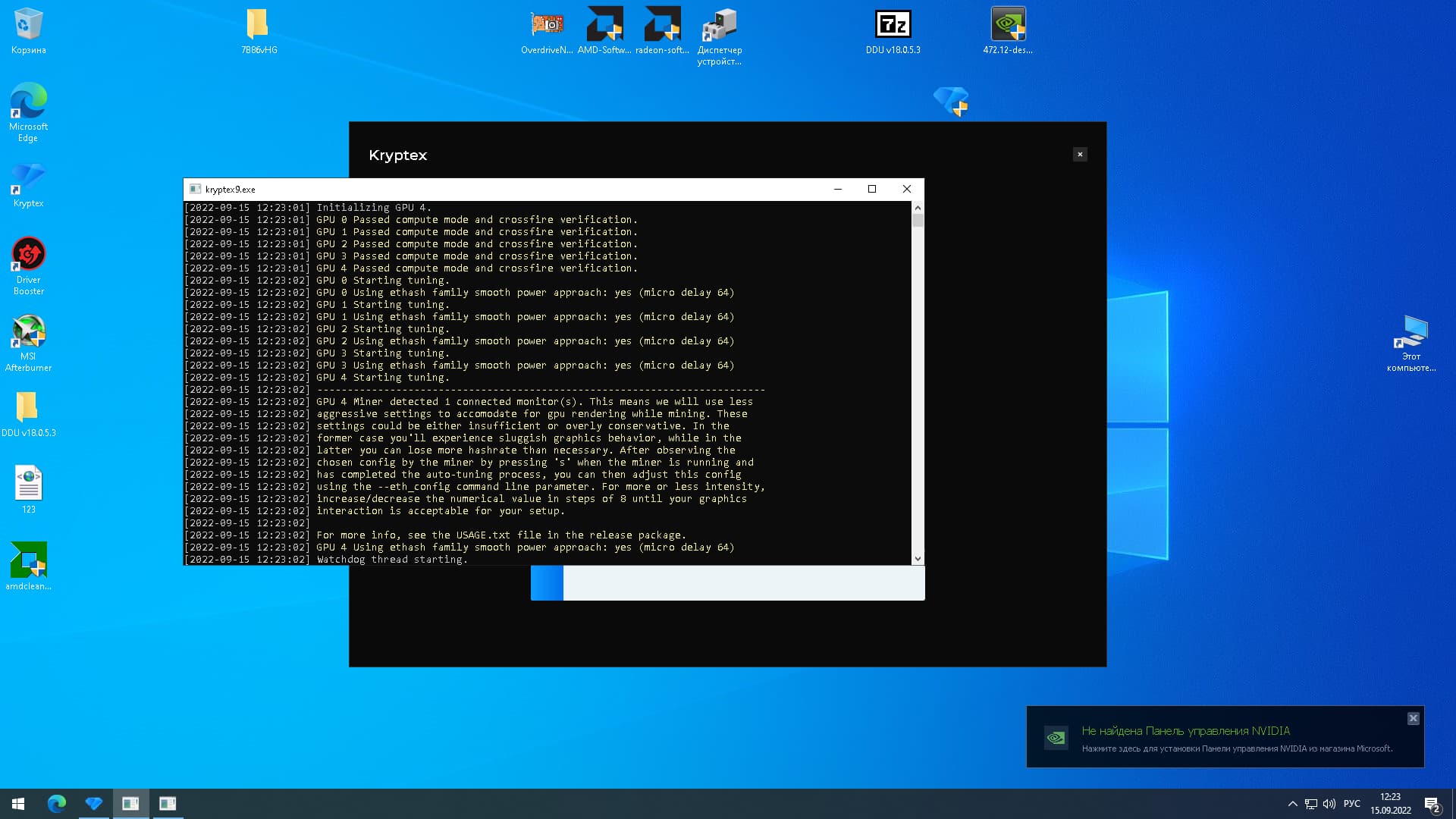
Task: Switch input language РУС indicator
Action: click(x=1351, y=804)
